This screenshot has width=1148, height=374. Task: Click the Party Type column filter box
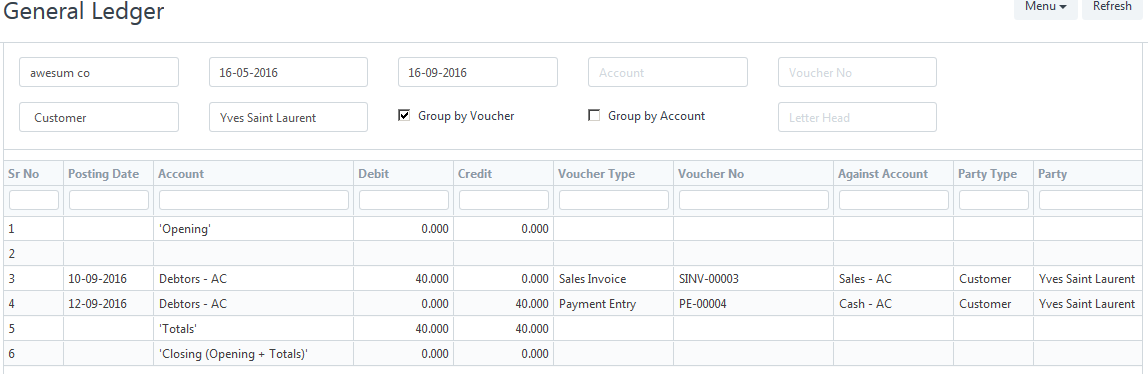(x=994, y=200)
